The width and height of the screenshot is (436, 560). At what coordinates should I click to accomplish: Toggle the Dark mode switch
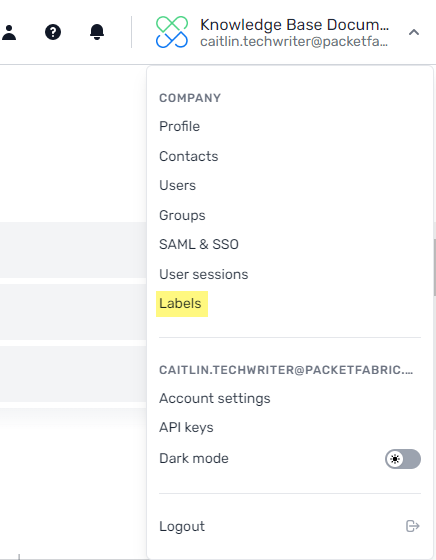click(x=403, y=459)
